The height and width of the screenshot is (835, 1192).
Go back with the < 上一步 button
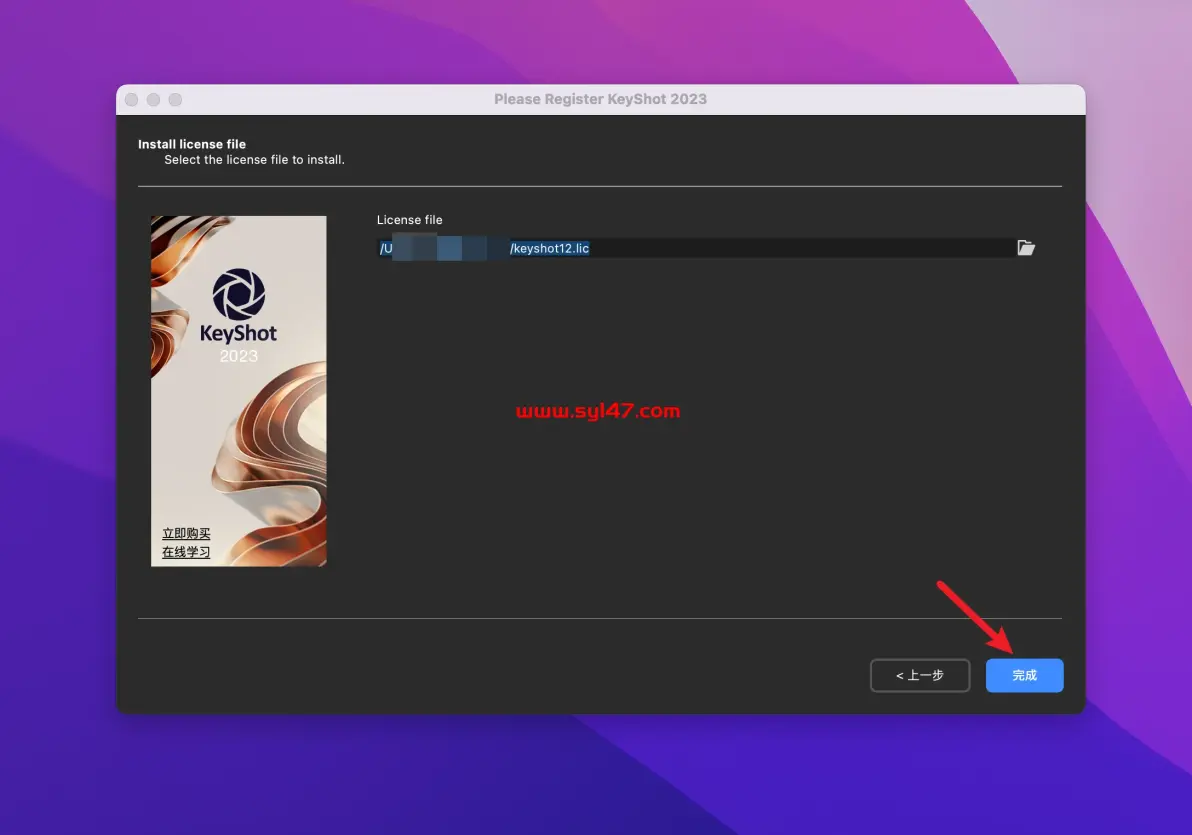(920, 675)
